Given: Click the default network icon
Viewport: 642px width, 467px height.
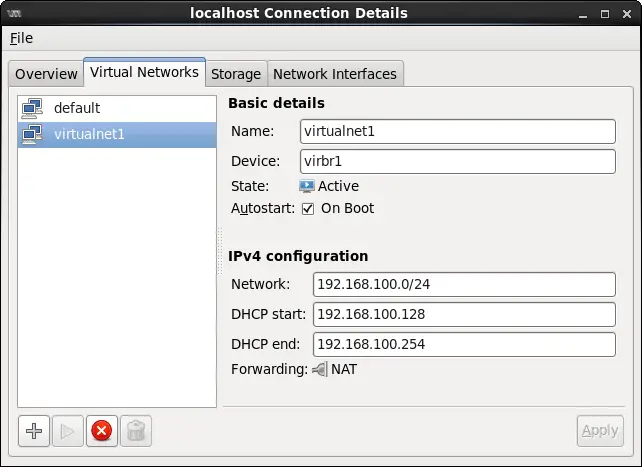Looking at the screenshot, I should point(32,108).
